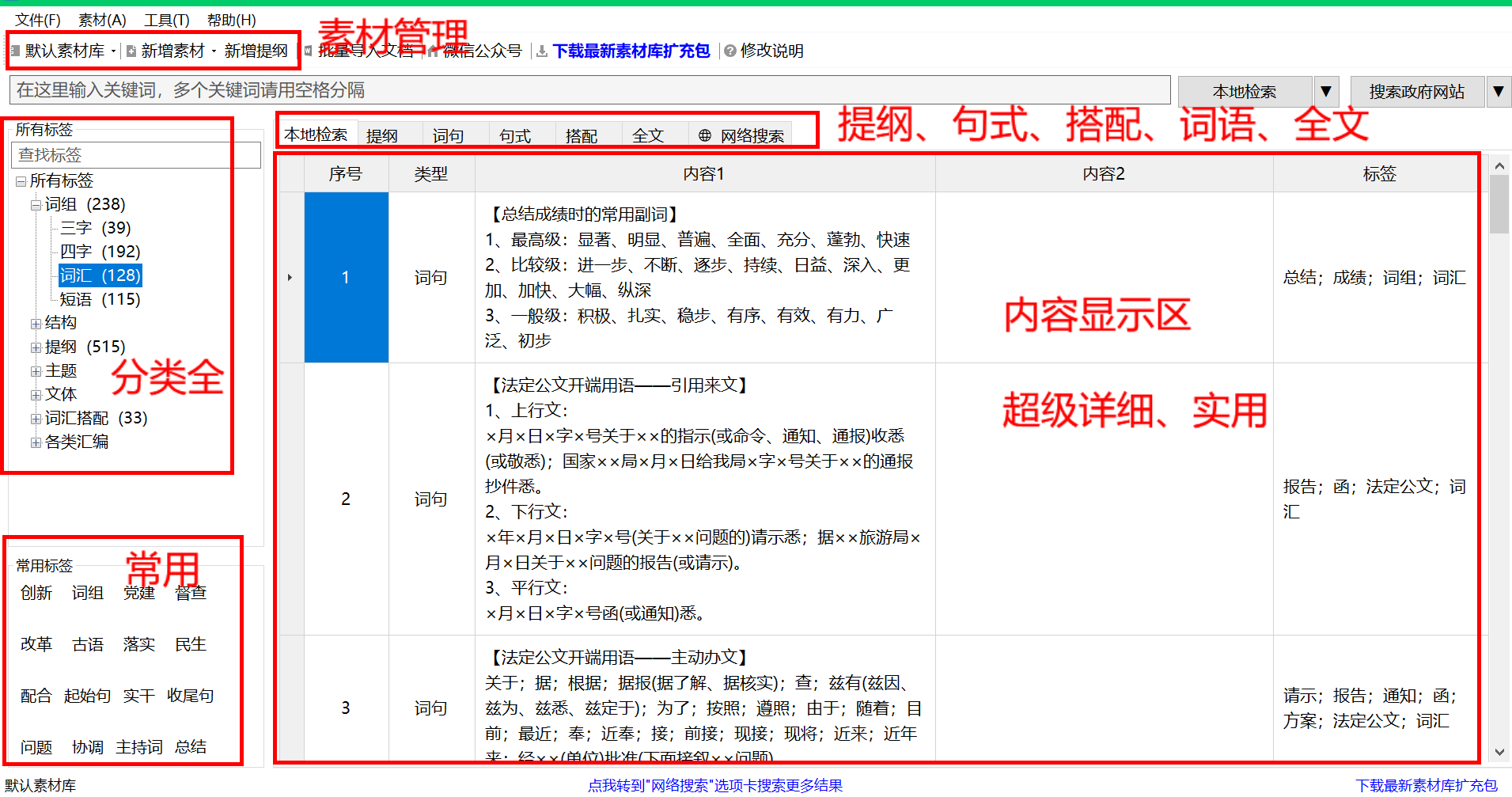Open the 帮助(H) menu

pyautogui.click(x=231, y=20)
